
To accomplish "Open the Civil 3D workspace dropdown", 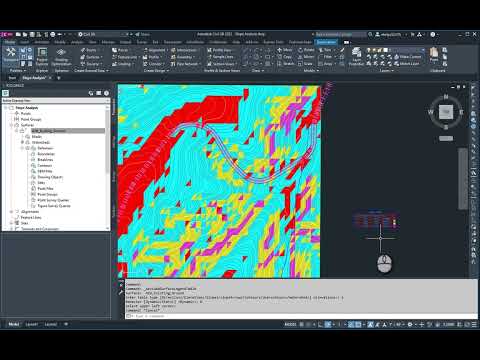I will [x=103, y=34].
